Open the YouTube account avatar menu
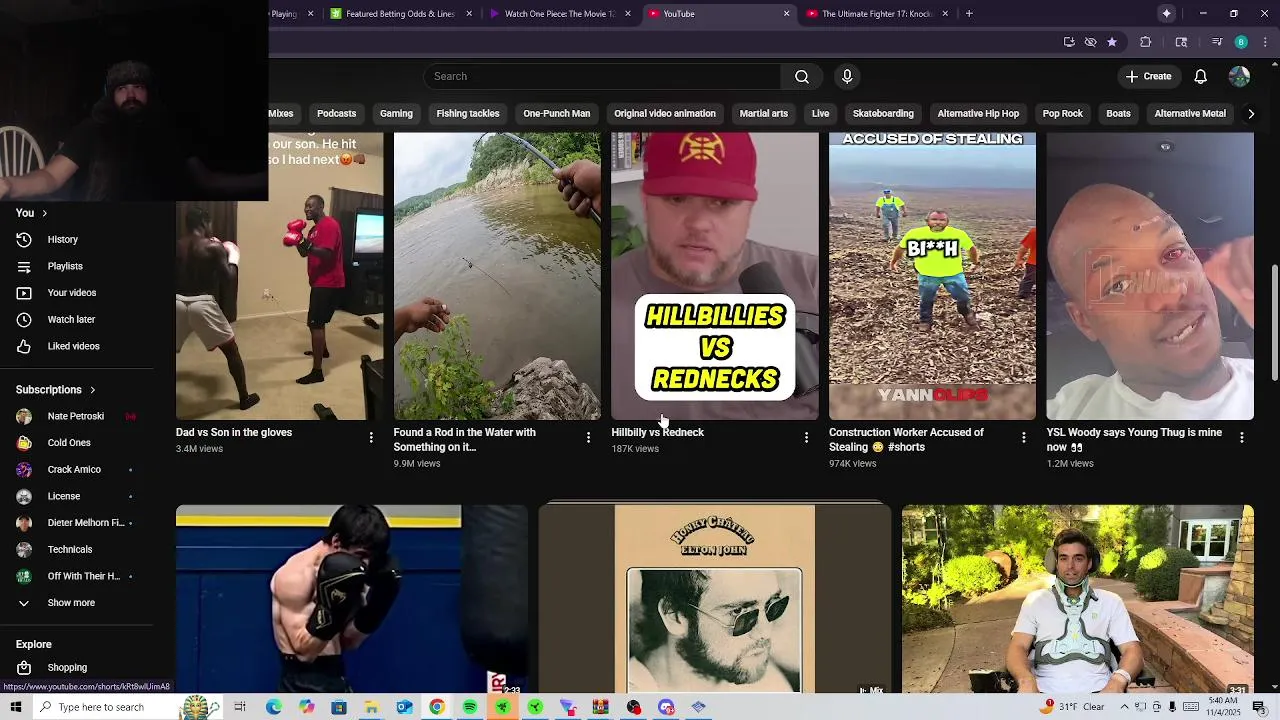The height and width of the screenshot is (720, 1280). pos(1239,77)
